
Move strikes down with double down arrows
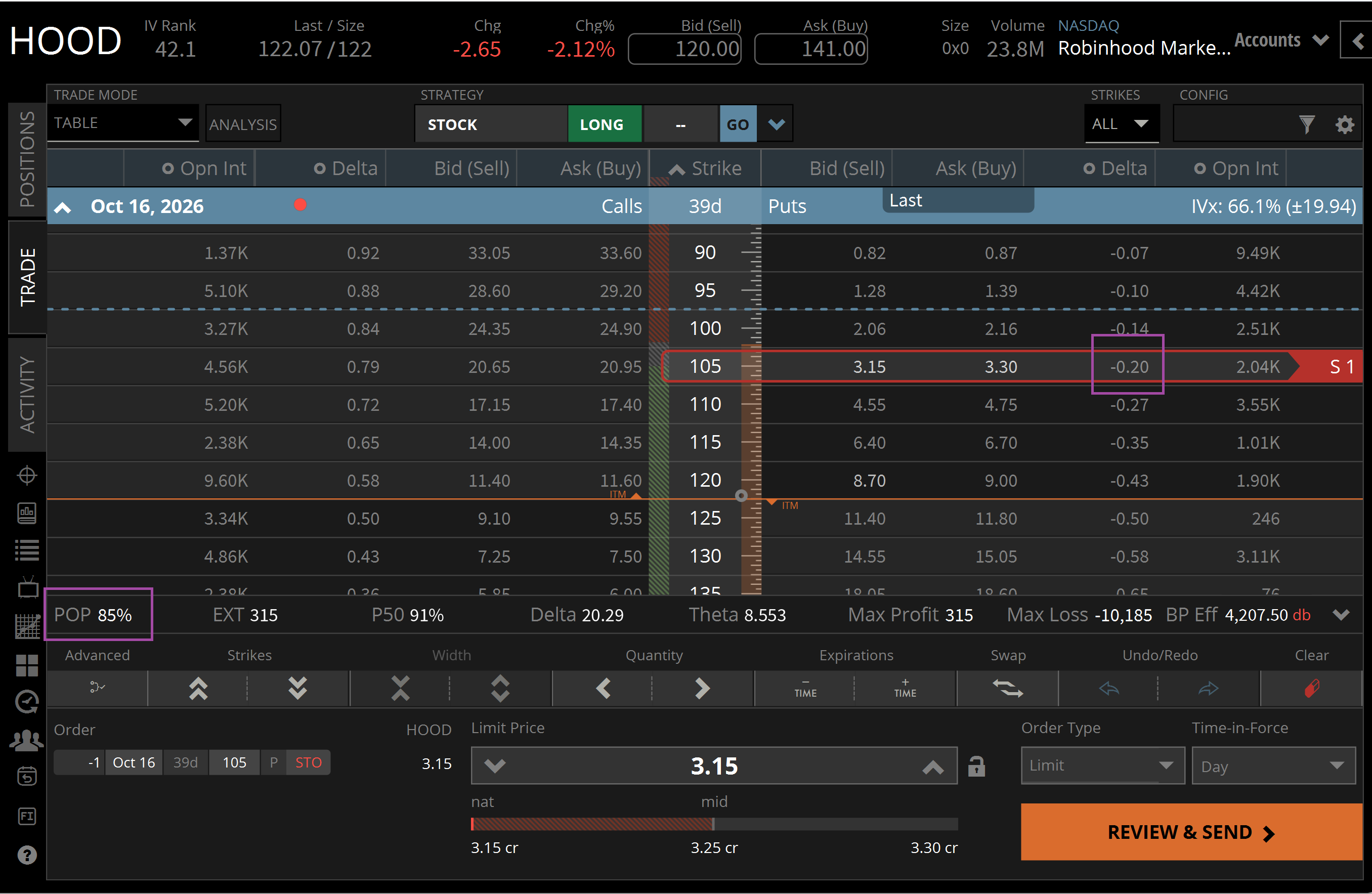[x=297, y=688]
